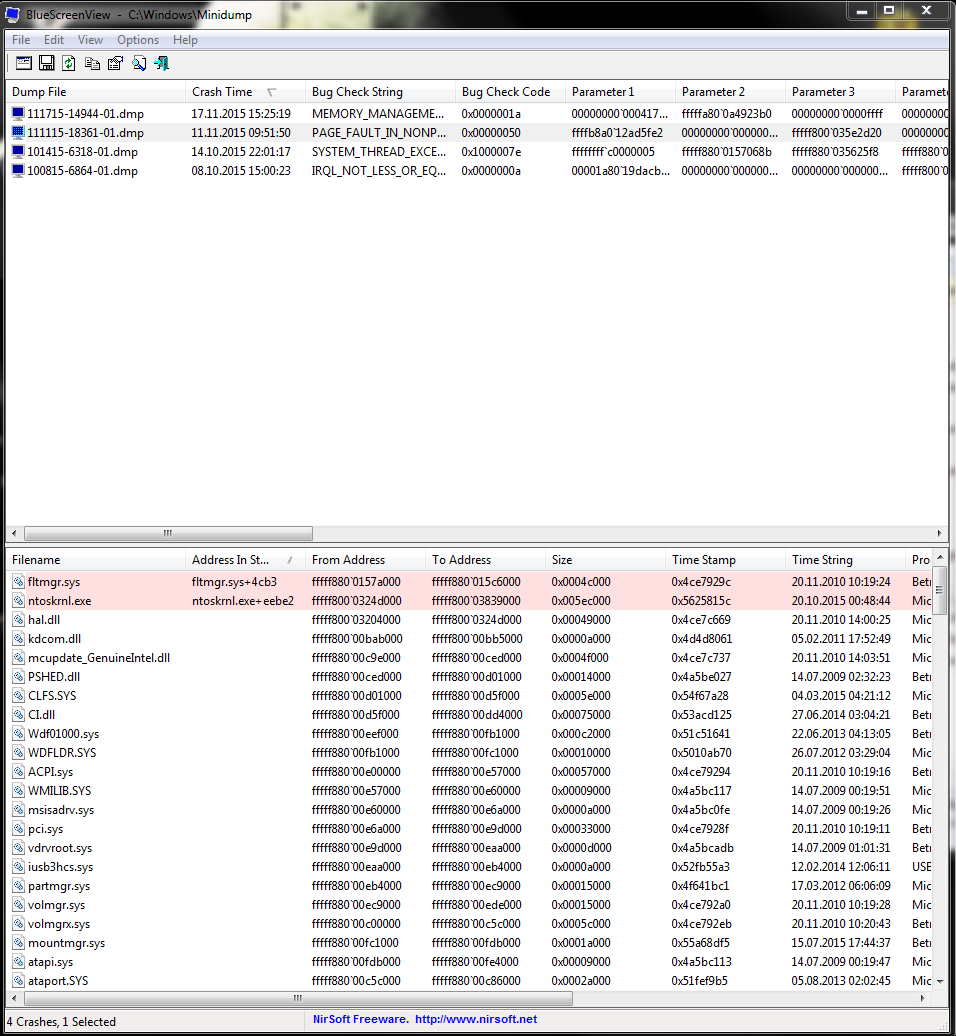Click the '4 Crashes, 1 Selected' status text

(61, 1022)
